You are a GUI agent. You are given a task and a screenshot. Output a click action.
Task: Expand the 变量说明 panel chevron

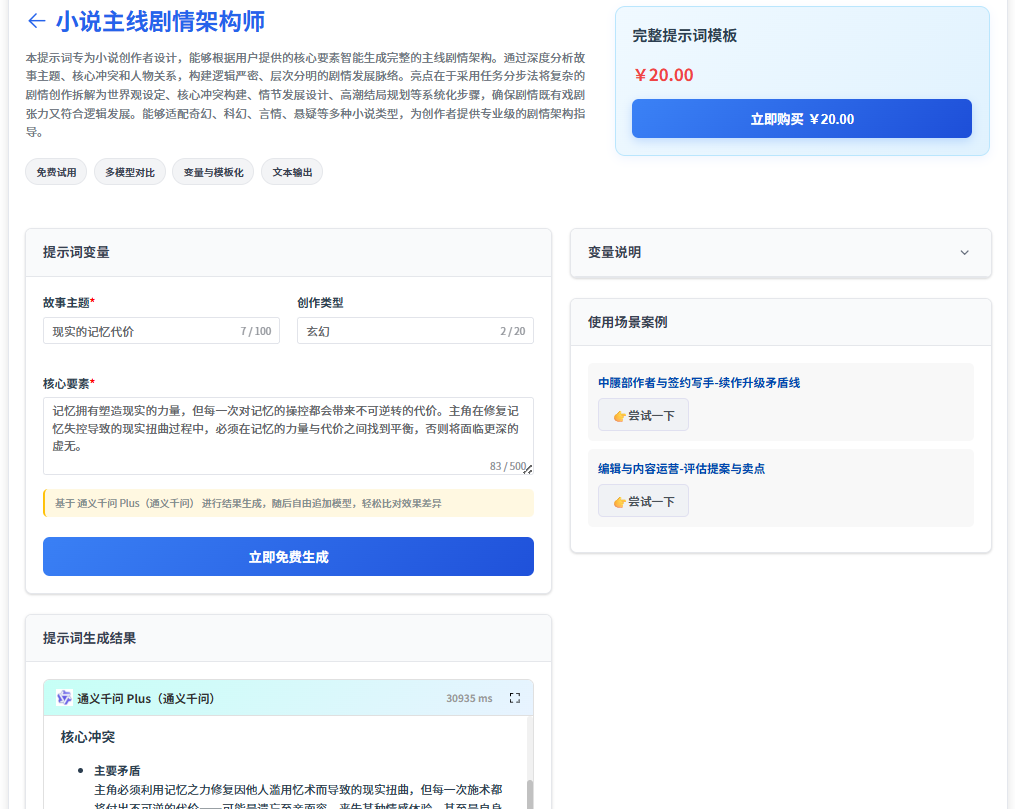point(964,253)
